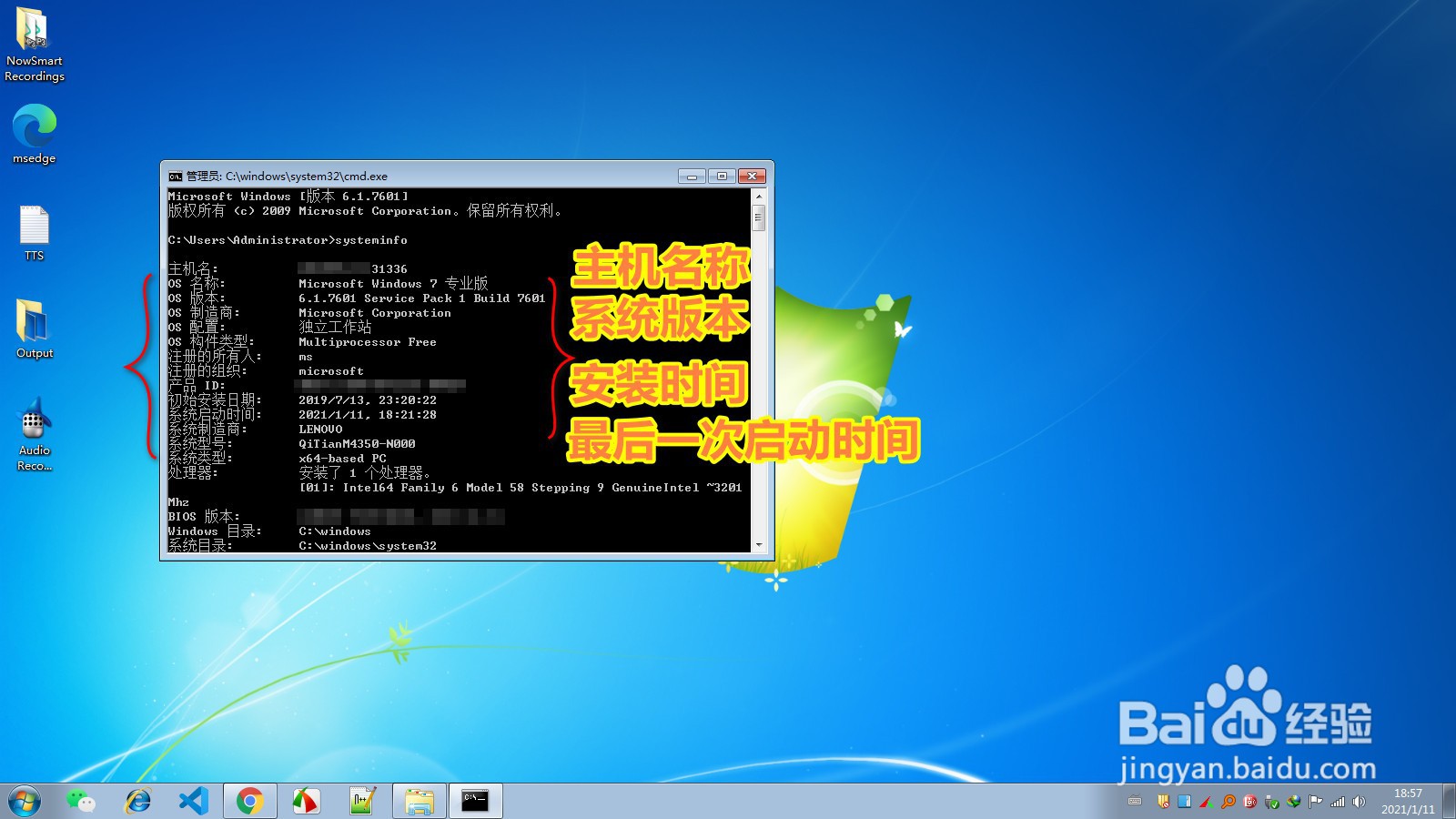
Task: Open WeChat from the taskbar
Action: (x=81, y=801)
